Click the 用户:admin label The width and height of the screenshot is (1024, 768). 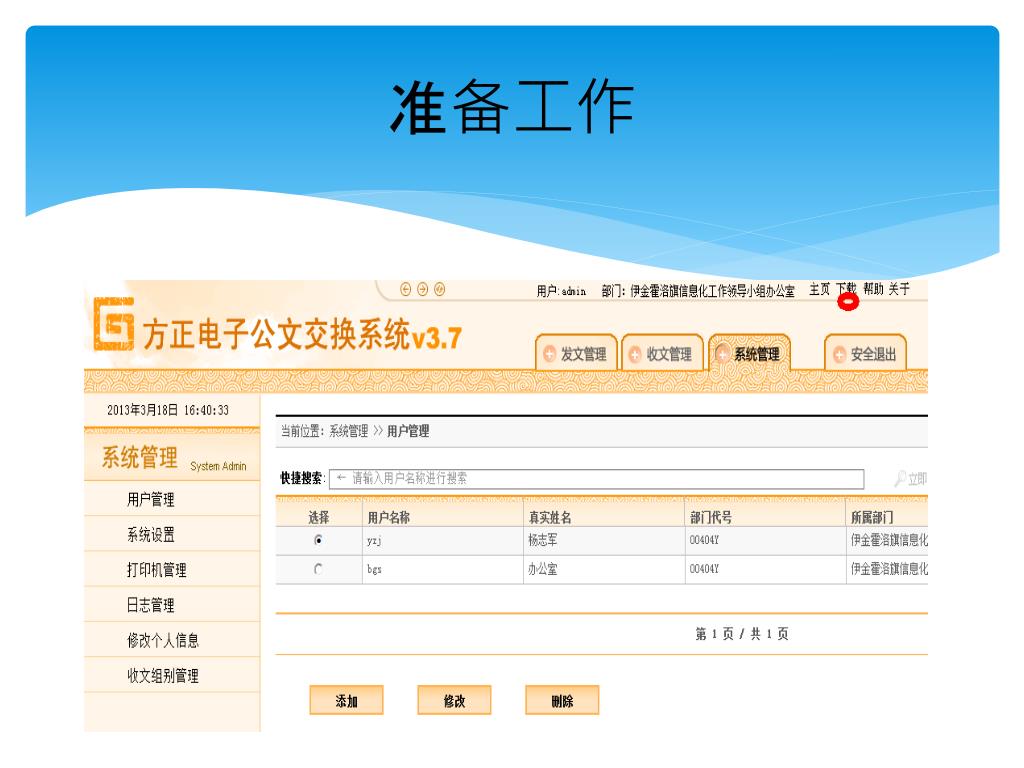pyautogui.click(x=561, y=291)
